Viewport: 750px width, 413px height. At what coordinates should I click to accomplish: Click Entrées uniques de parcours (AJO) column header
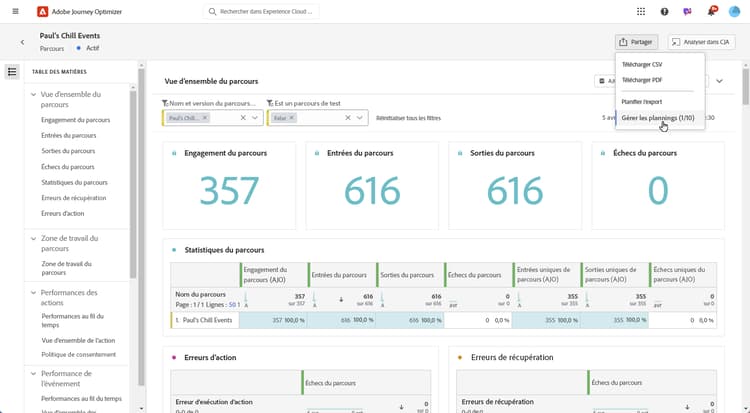(547, 275)
